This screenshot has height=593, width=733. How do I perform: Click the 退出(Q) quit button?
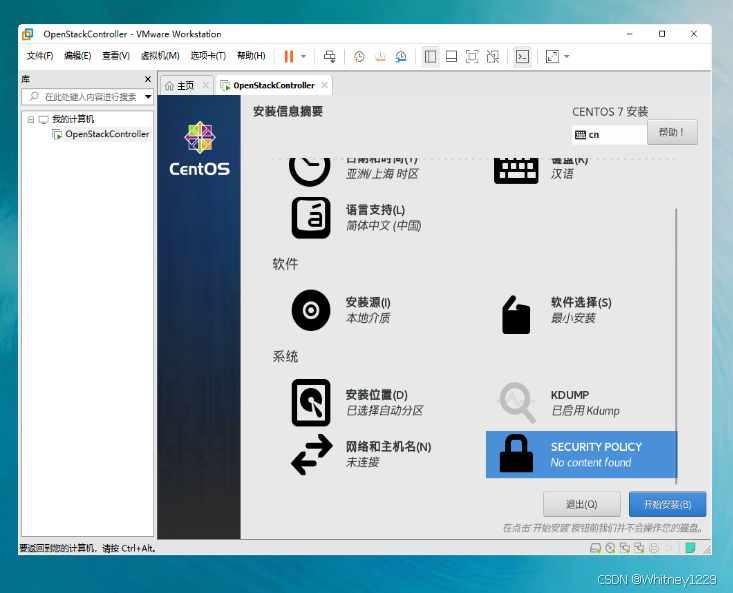[582, 504]
